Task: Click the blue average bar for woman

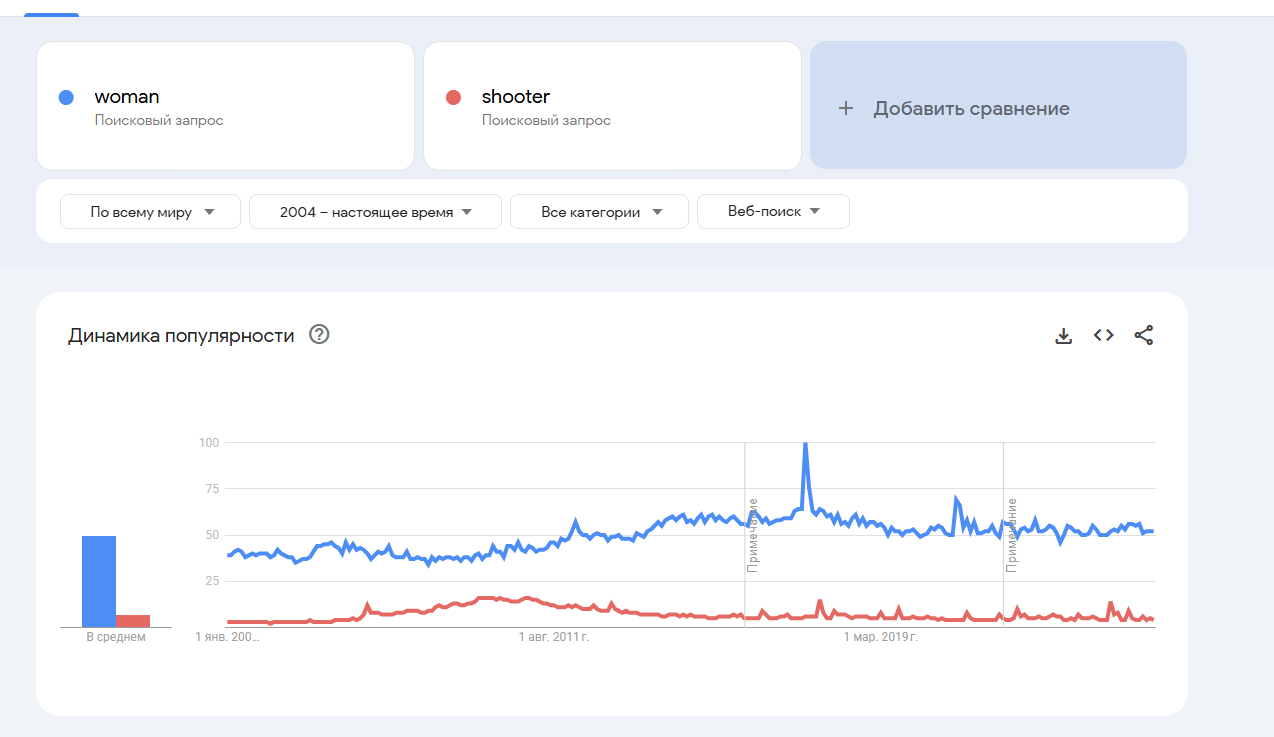Action: (99, 581)
